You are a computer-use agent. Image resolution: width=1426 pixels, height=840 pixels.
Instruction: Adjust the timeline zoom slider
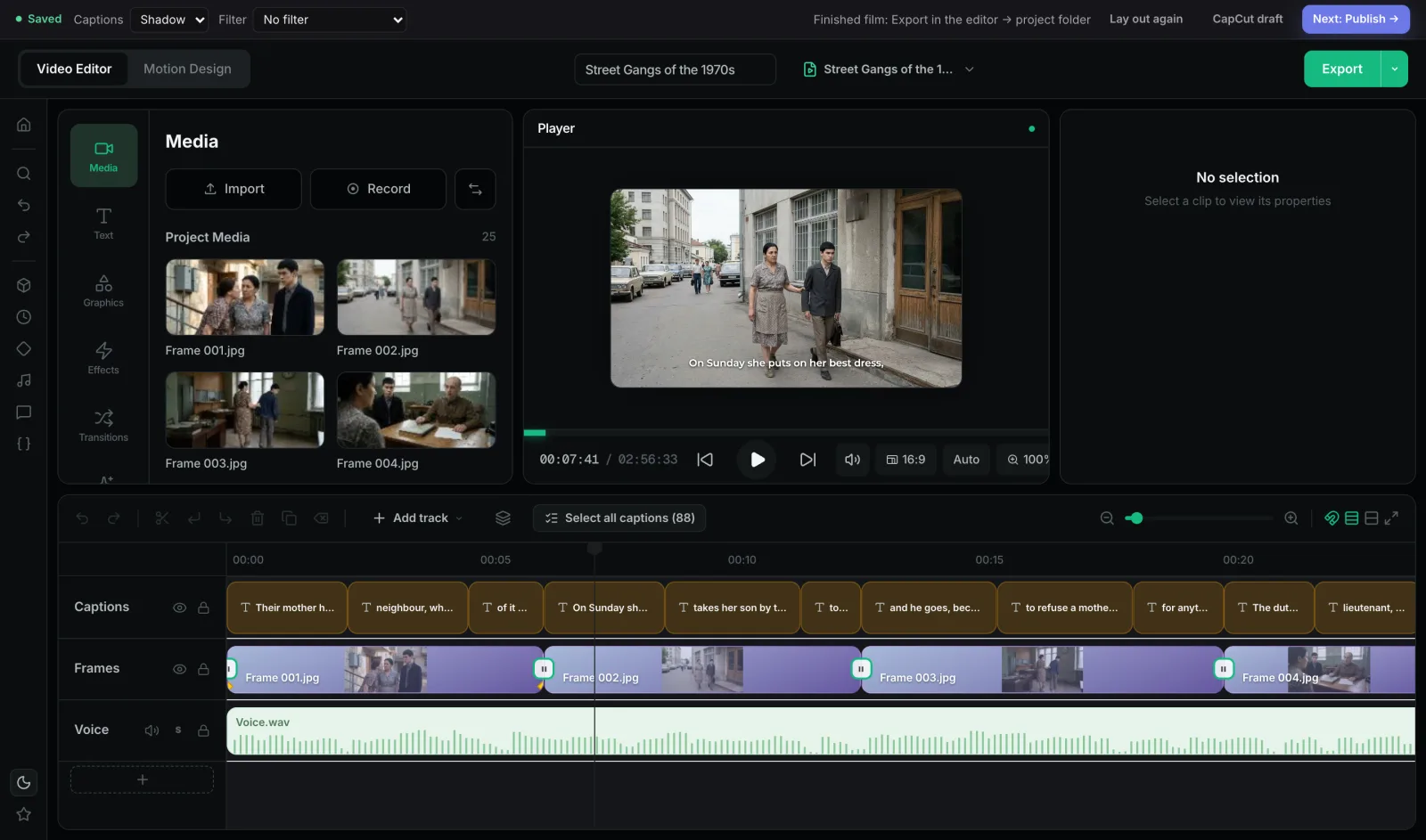1200,518
